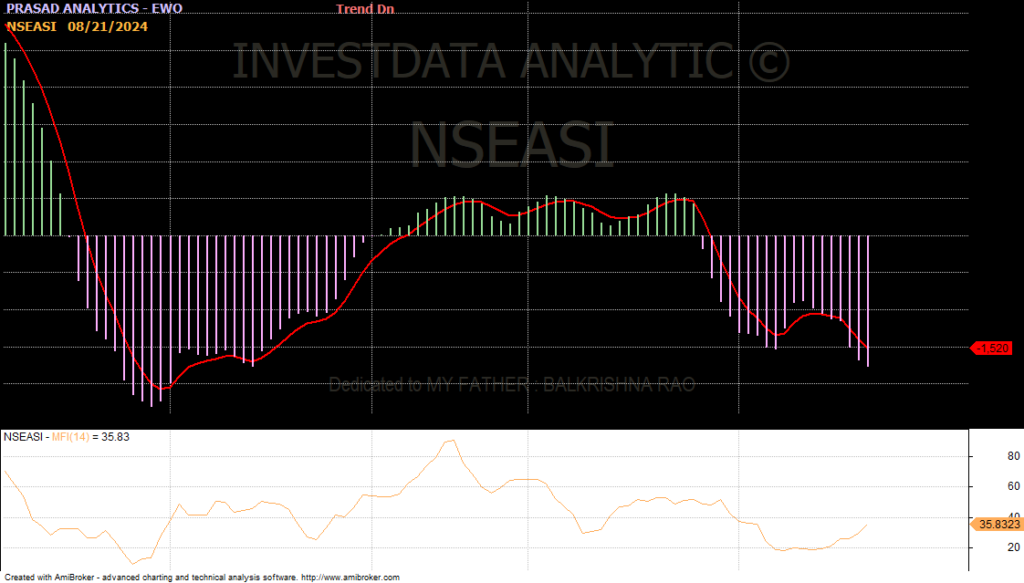Image resolution: width=1024 pixels, height=583 pixels.
Task: Click the 20 level on MFI axis
Action: [984, 547]
